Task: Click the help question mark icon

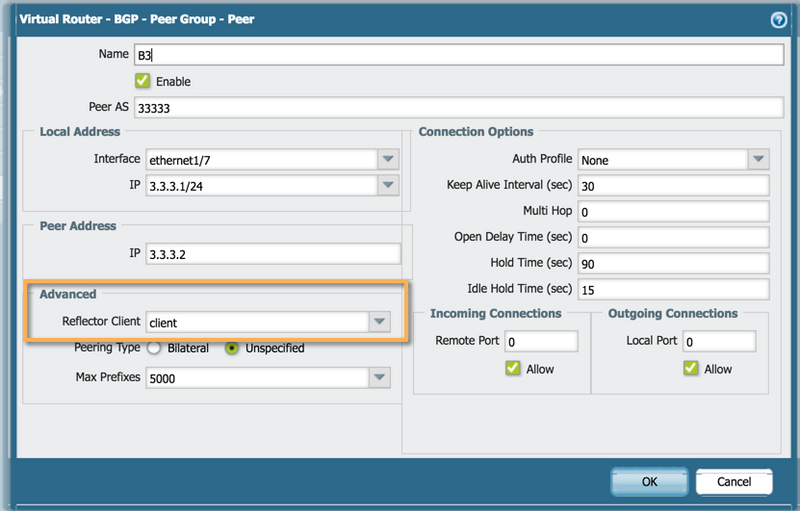Action: click(x=778, y=19)
